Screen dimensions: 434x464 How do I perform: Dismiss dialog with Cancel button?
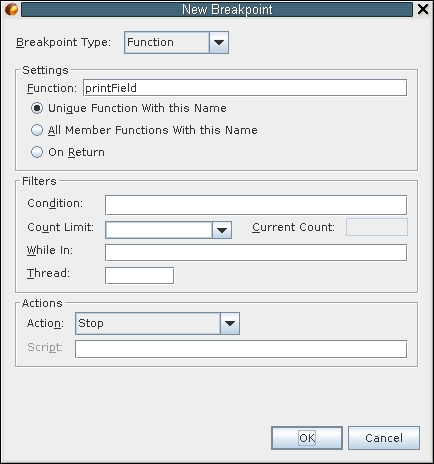[x=384, y=438]
